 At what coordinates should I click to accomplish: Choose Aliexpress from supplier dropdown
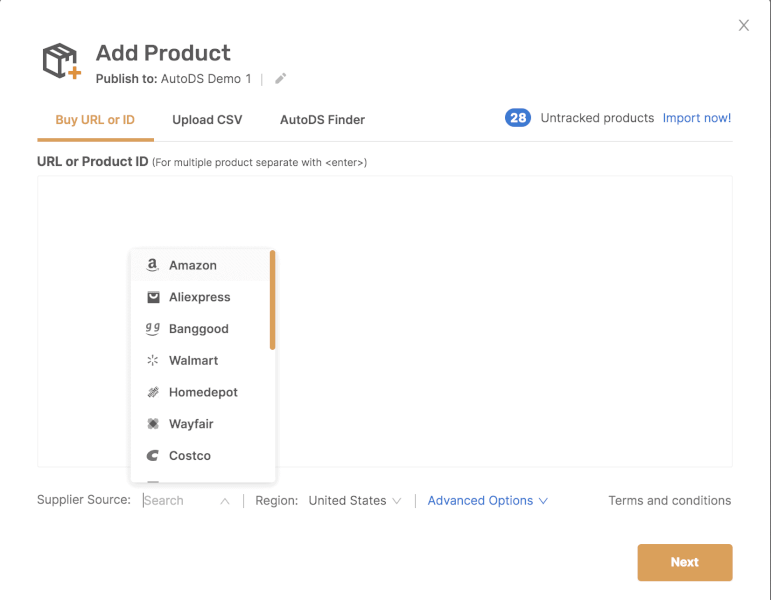(x=201, y=297)
